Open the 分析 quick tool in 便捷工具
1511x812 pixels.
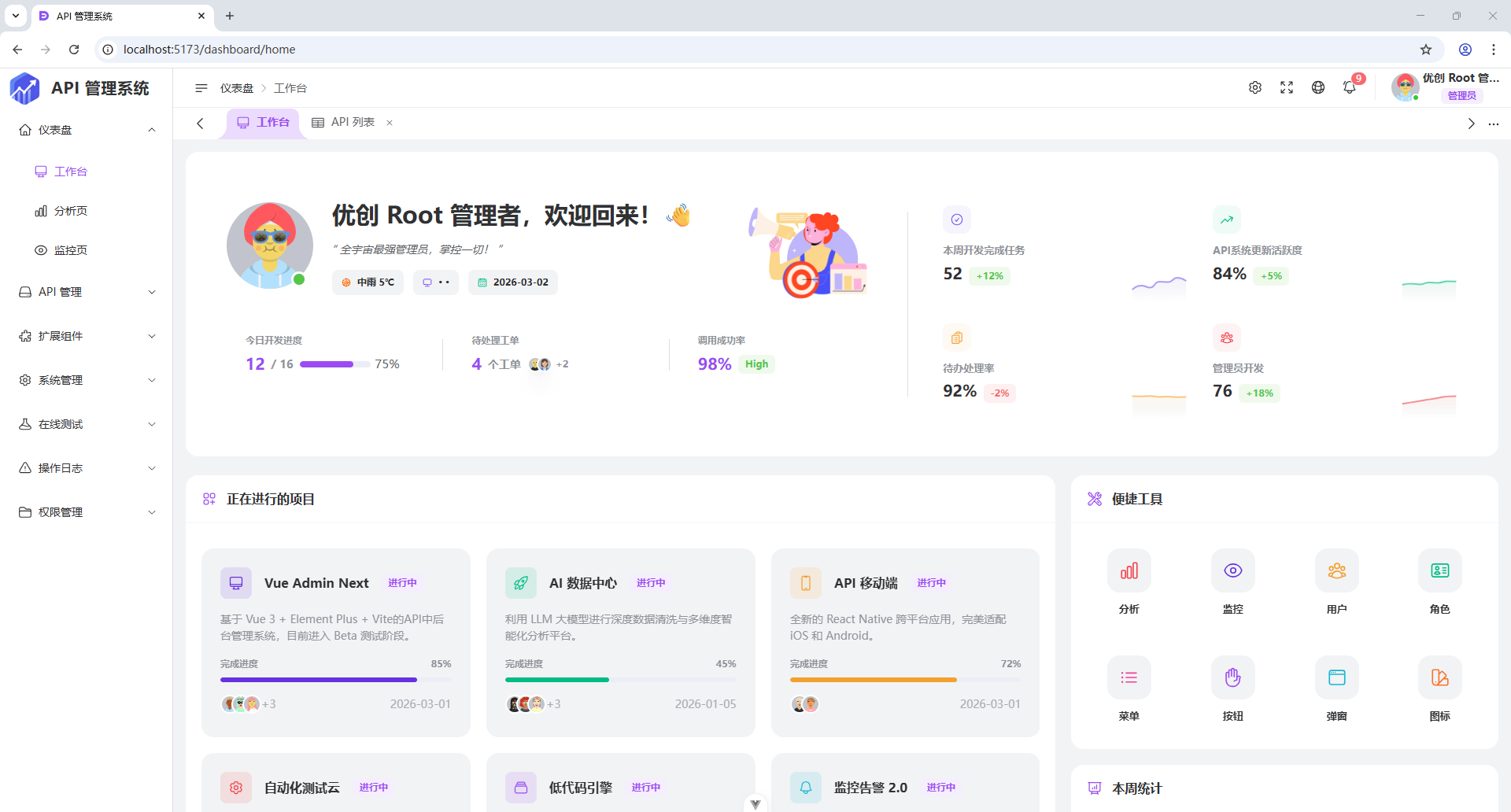1129,570
